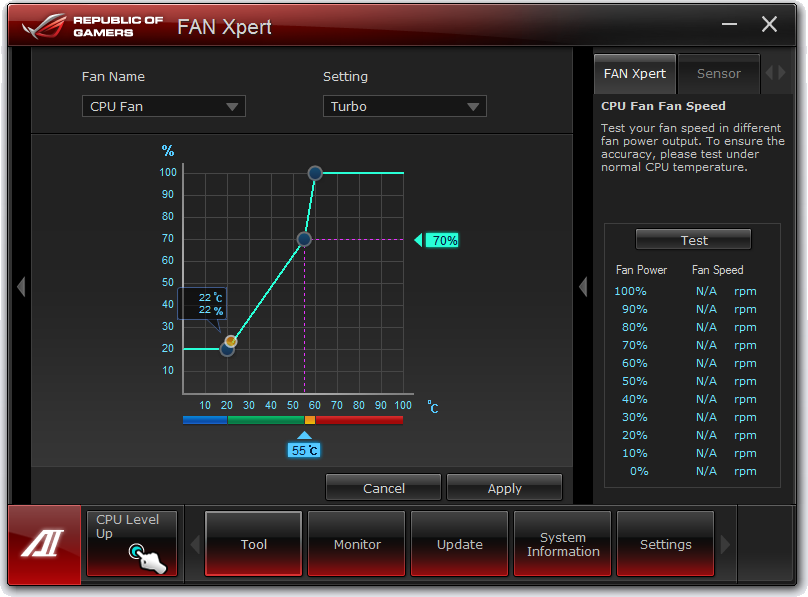This screenshot has width=808, height=597.
Task: Select the 70% curve control point
Action: pos(304,239)
